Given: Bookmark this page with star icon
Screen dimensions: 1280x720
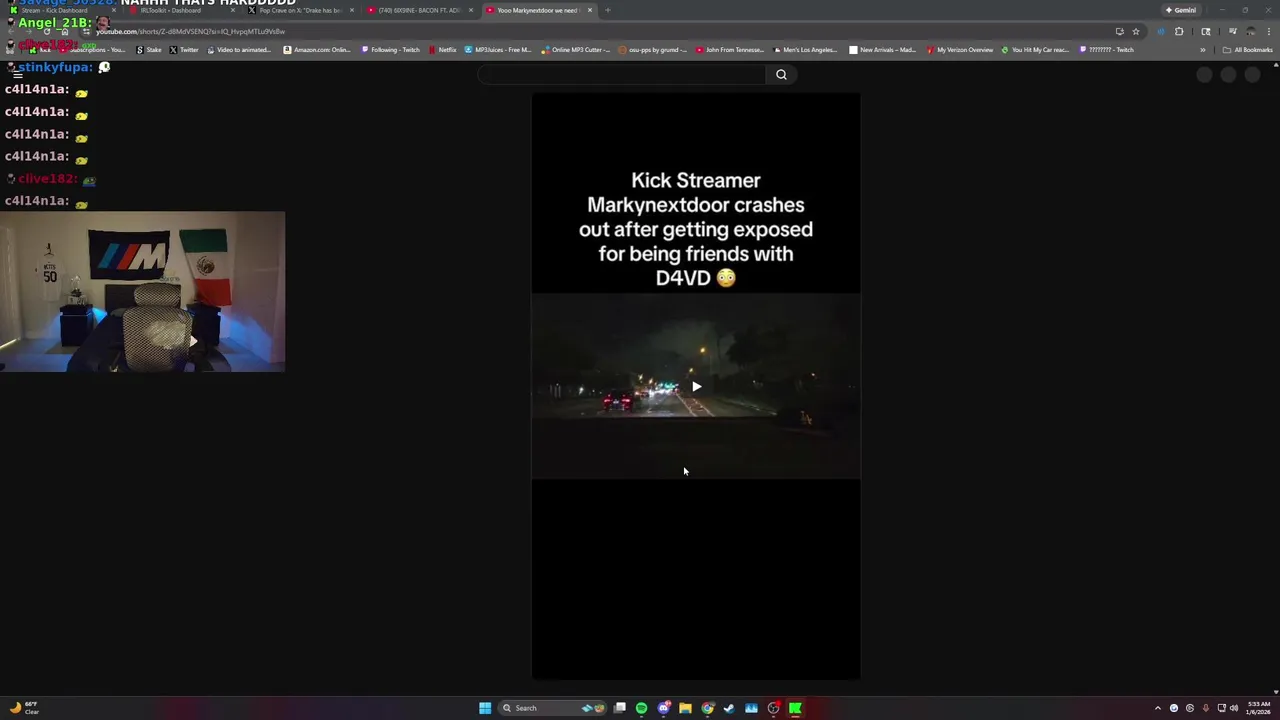Looking at the screenshot, I should 1136,31.
